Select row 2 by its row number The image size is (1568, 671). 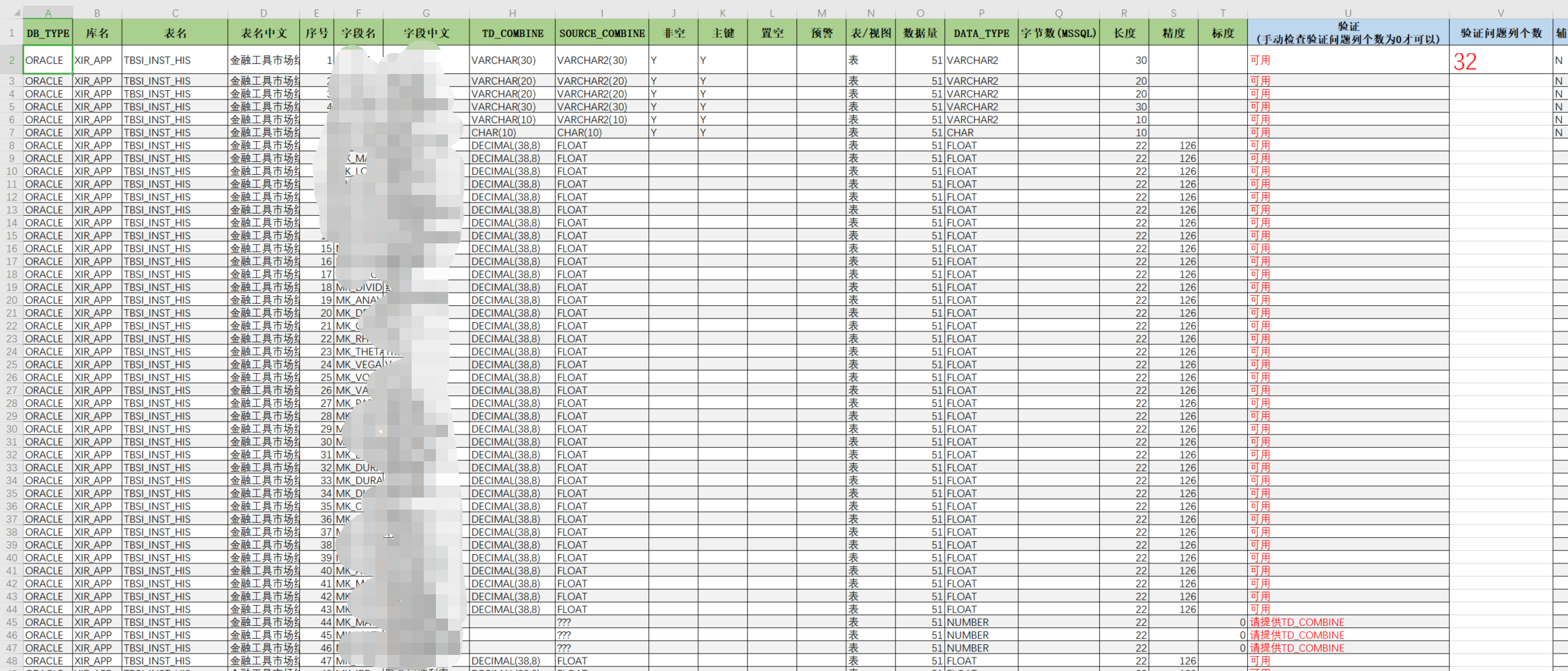[11, 60]
